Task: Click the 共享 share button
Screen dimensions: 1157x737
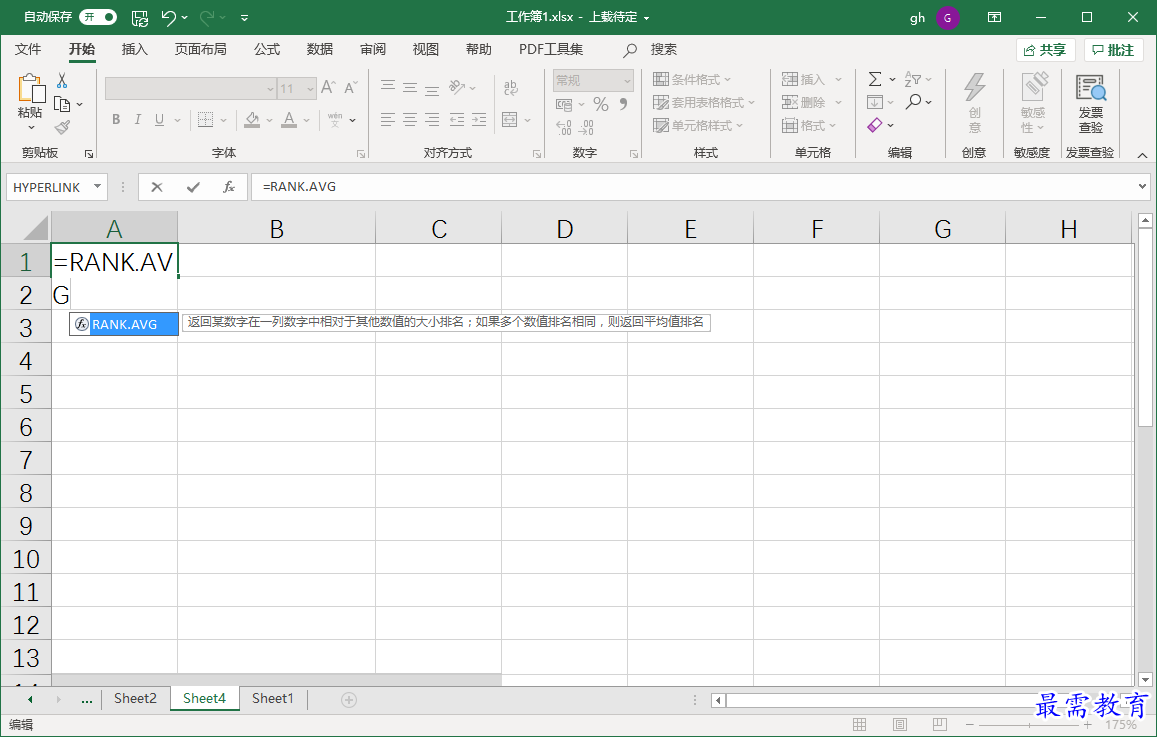Action: click(x=1045, y=50)
